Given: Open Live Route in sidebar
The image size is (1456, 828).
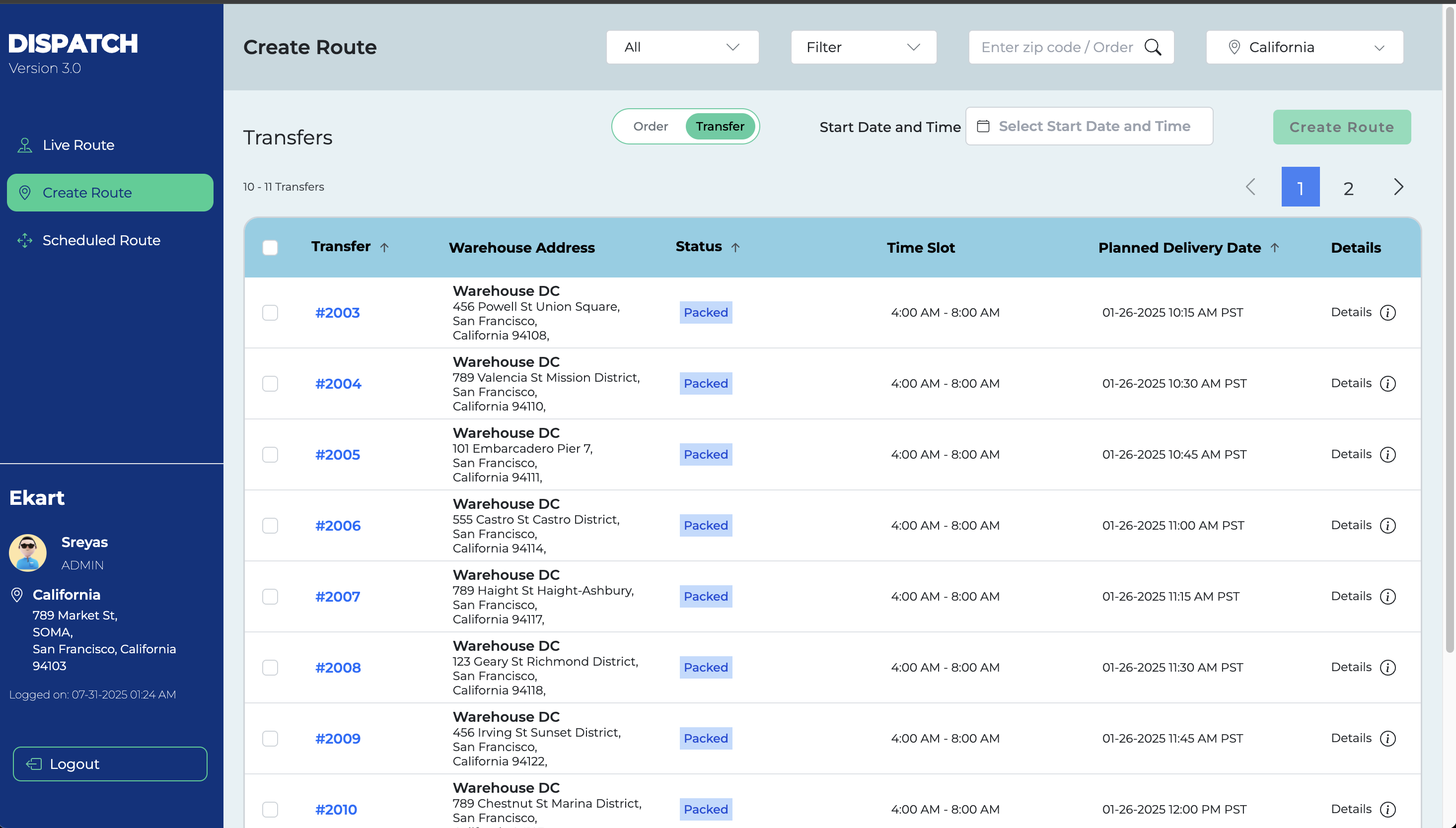Looking at the screenshot, I should 78,145.
